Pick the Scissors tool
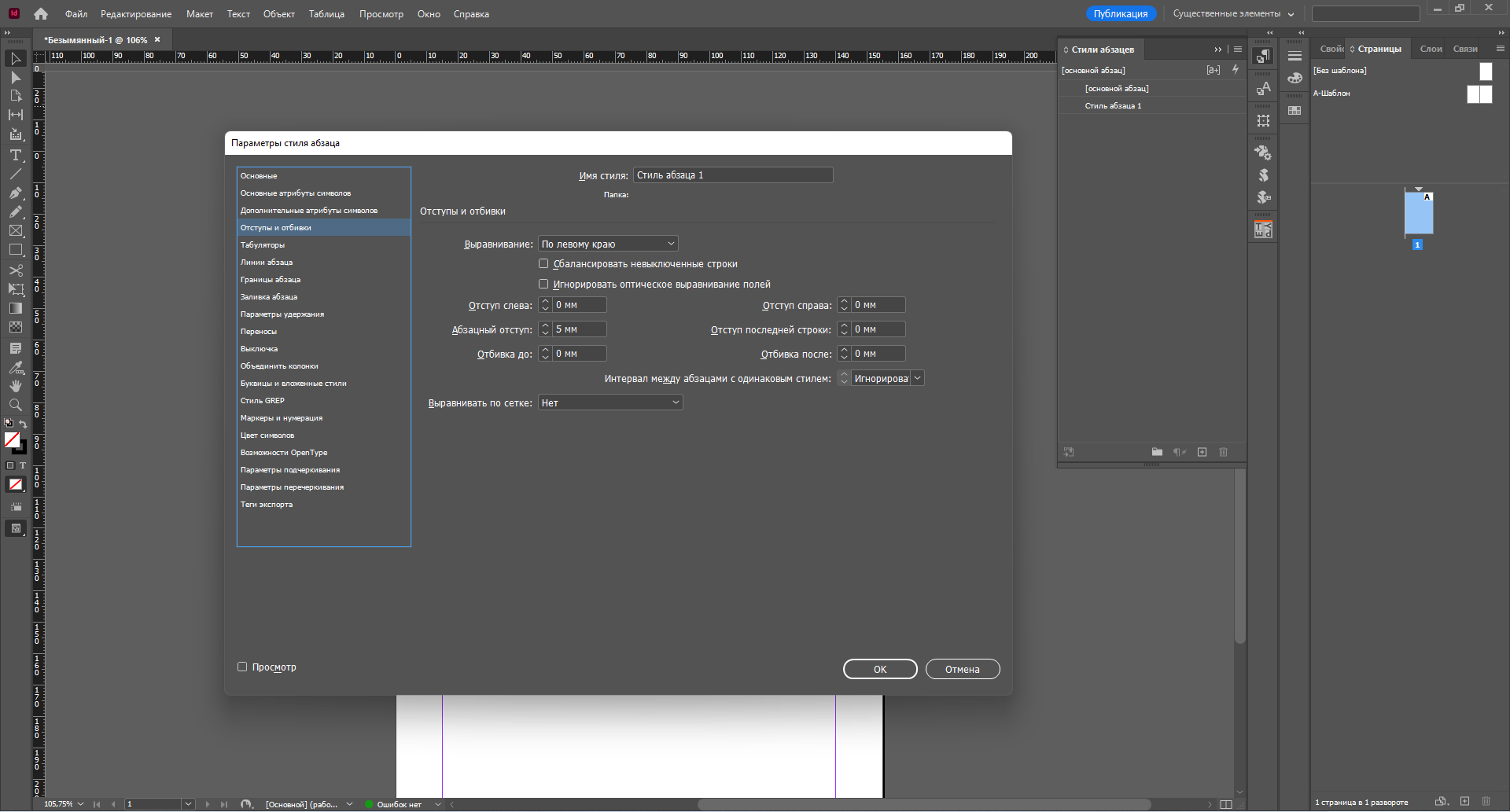 [15, 270]
